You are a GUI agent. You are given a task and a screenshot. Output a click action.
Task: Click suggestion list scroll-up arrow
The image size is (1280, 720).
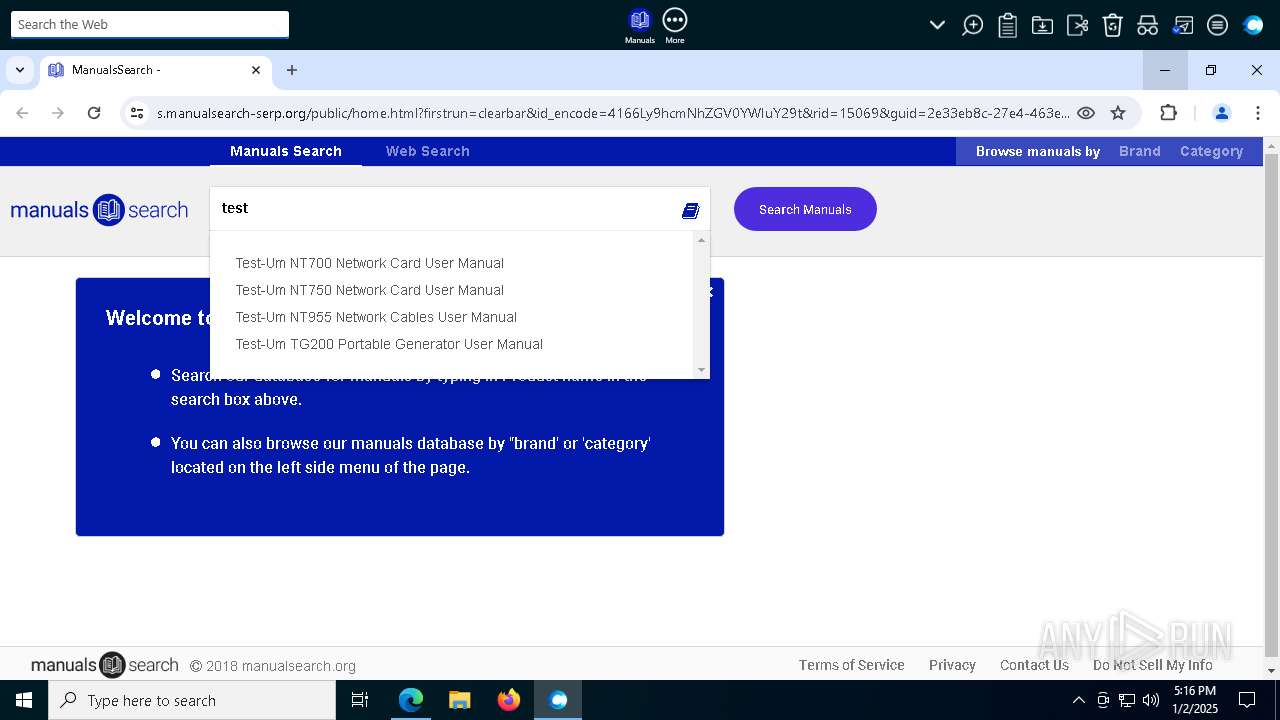701,240
